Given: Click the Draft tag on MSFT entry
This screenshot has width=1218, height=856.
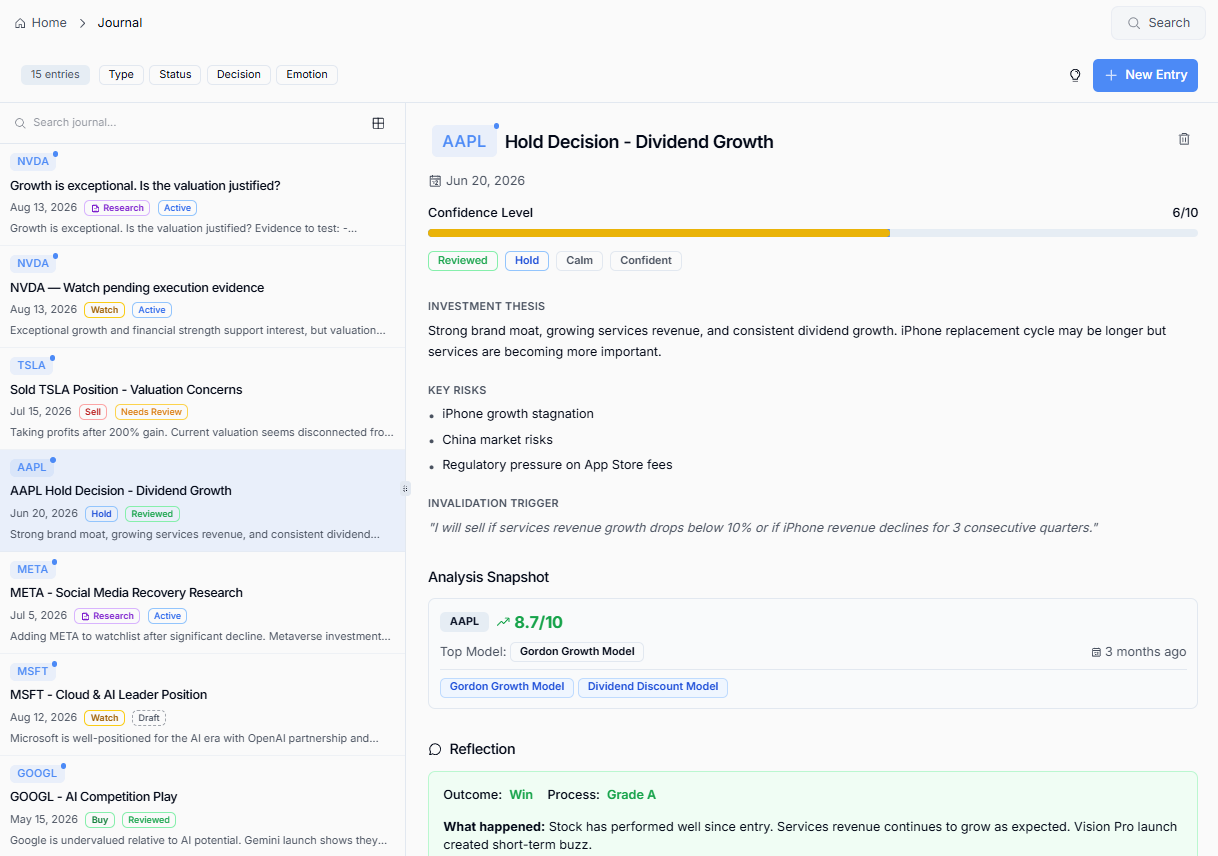Looking at the screenshot, I should tap(149, 718).
